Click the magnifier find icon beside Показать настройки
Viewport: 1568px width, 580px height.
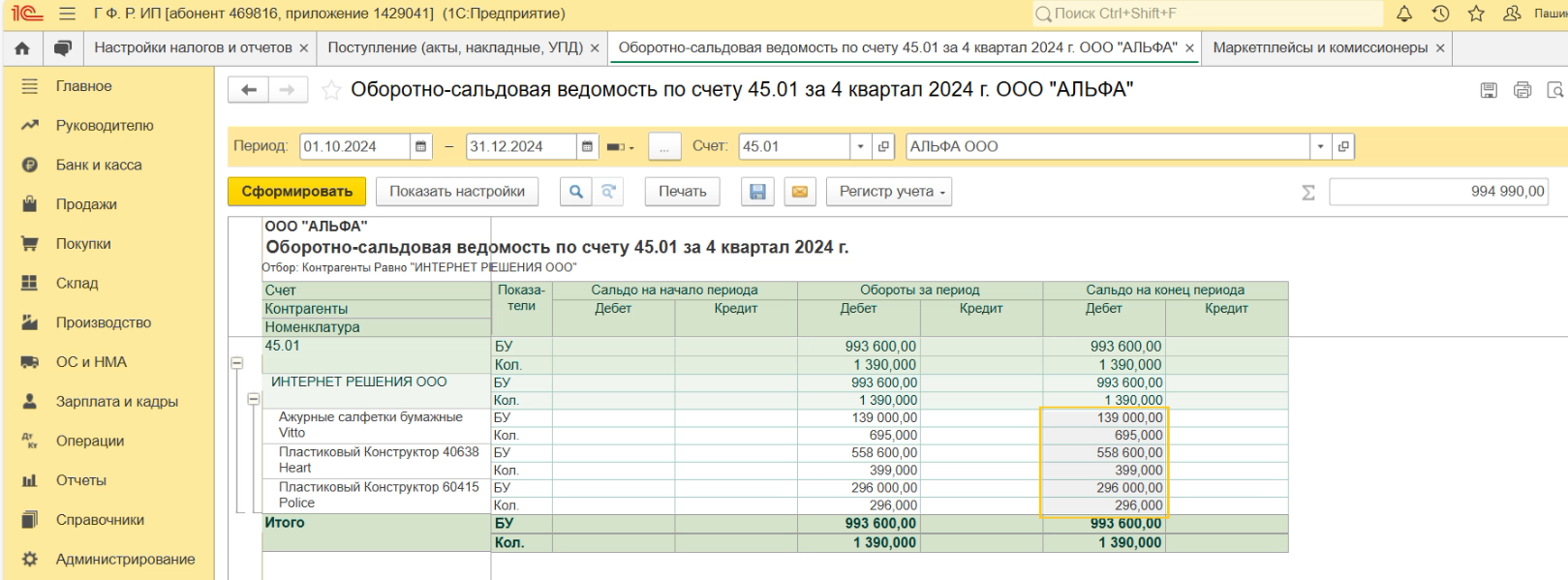tap(576, 192)
